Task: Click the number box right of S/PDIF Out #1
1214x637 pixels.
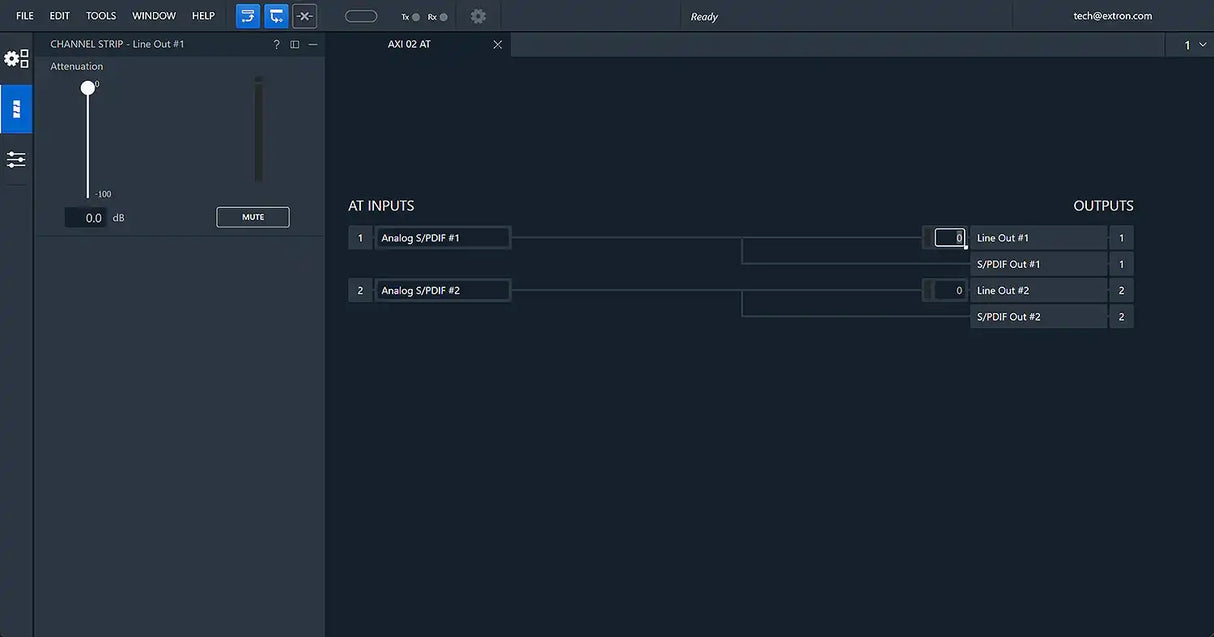Action: point(1121,264)
